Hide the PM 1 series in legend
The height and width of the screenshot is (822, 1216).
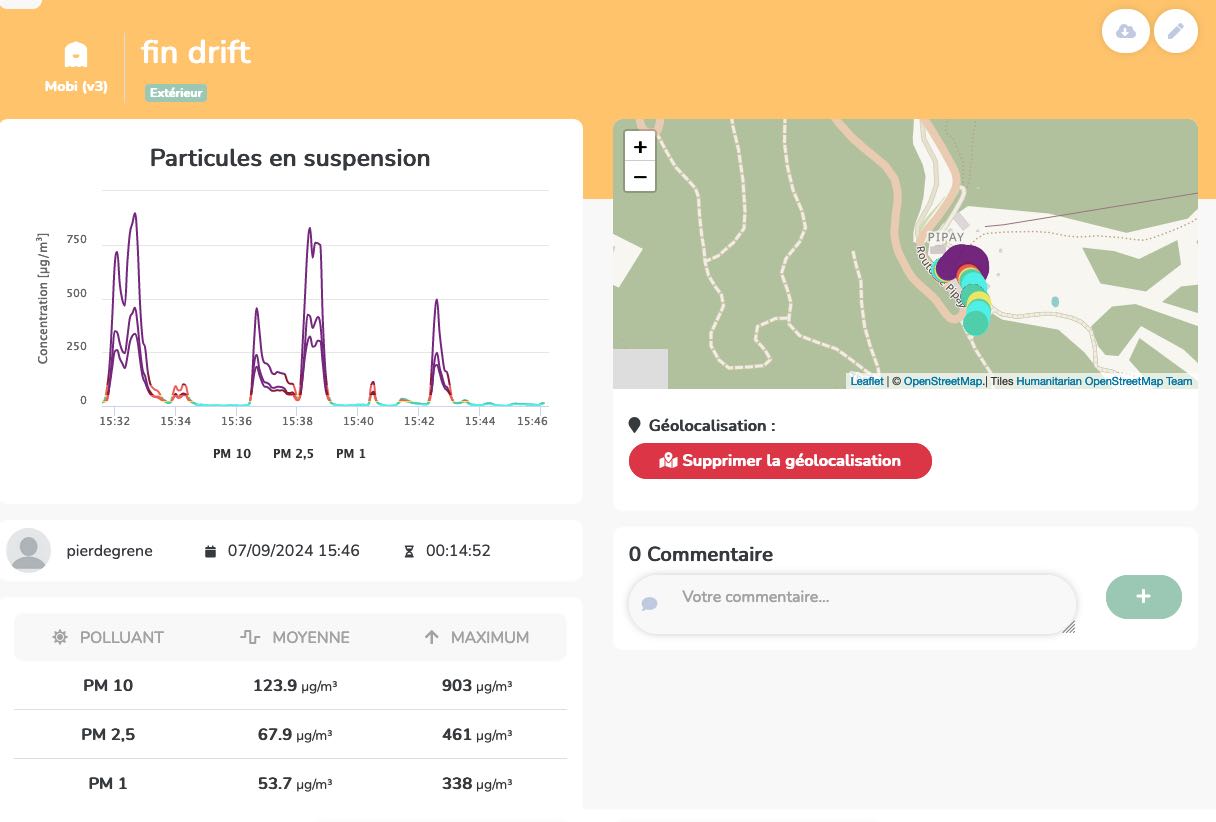click(x=351, y=454)
